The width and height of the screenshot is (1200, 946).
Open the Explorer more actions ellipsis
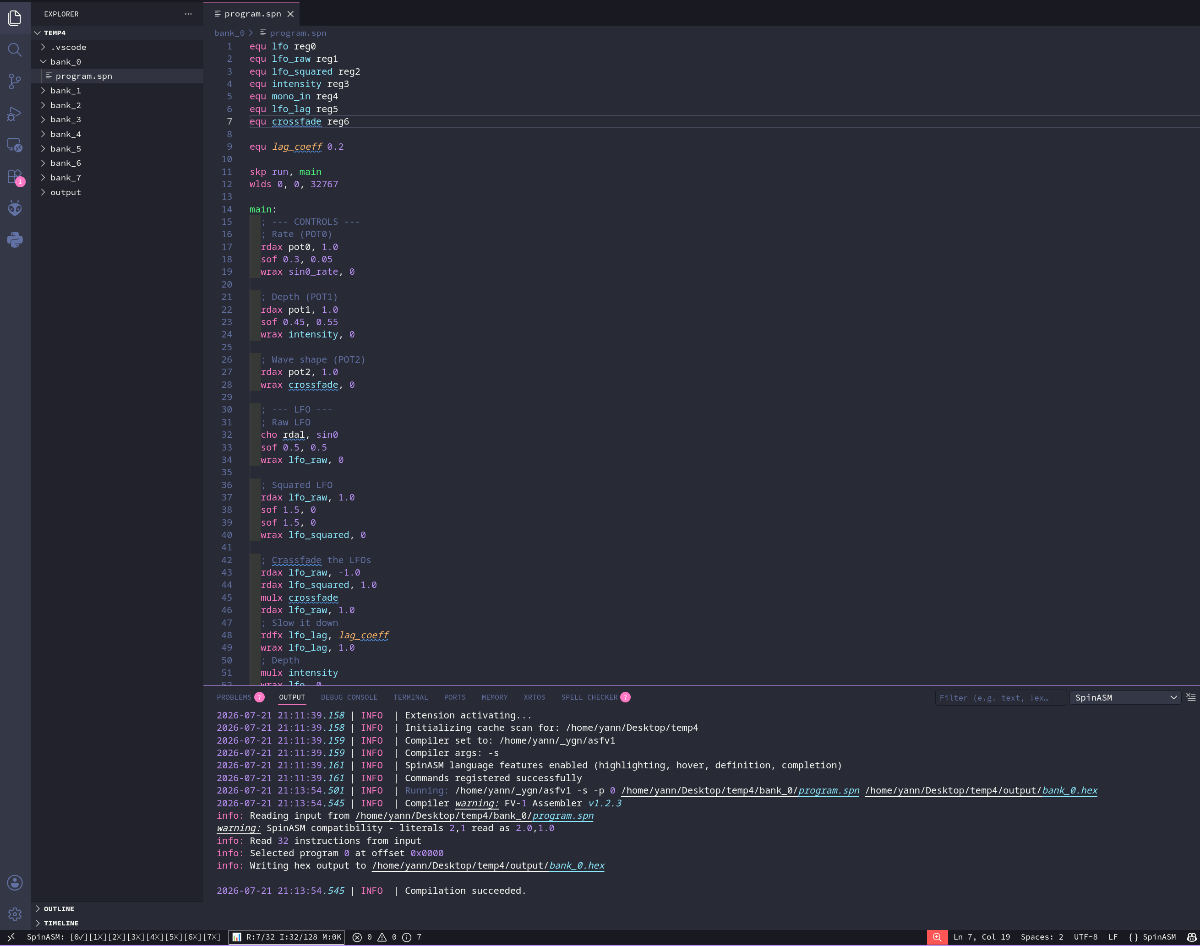point(189,14)
